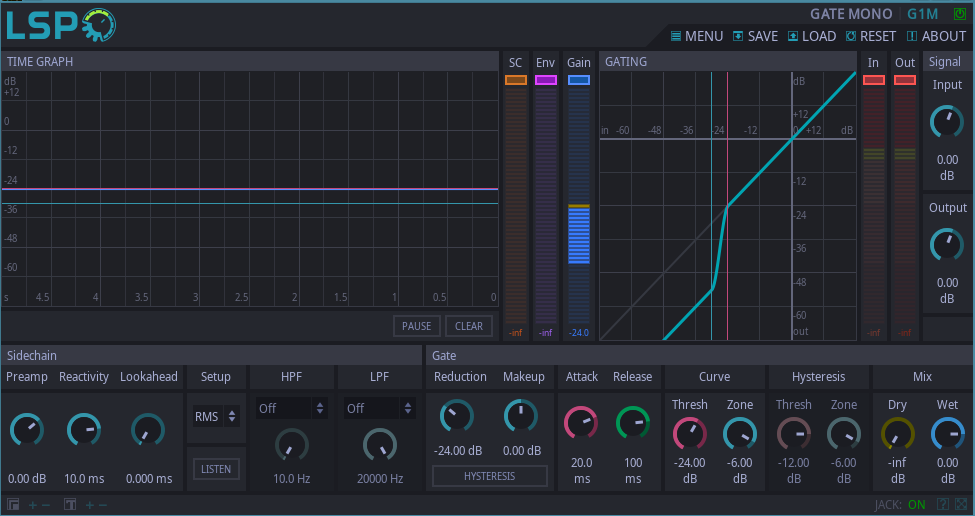Click the Hysteresis Zone knob
Image resolution: width=975 pixels, height=516 pixels.
pyautogui.click(x=844, y=434)
